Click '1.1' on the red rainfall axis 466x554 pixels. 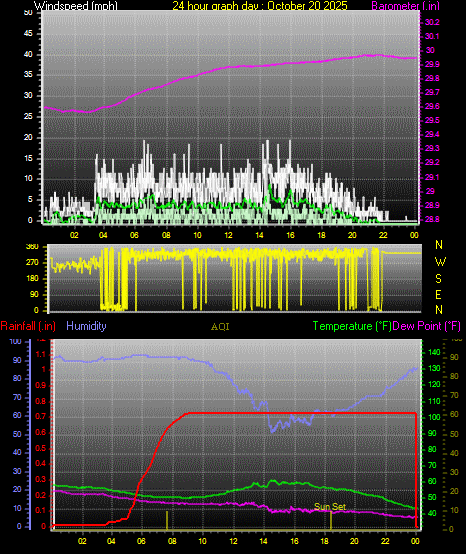(41, 354)
